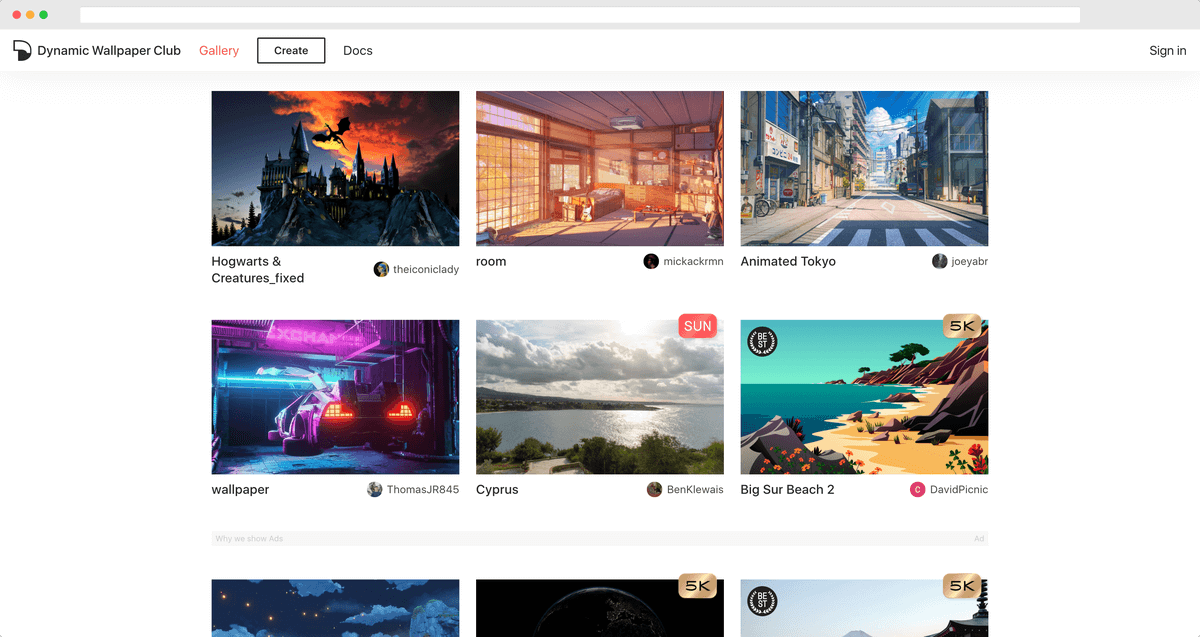Open author name mickackrmn
Screen dimensions: 1200x637
pyautogui.click(x=693, y=261)
